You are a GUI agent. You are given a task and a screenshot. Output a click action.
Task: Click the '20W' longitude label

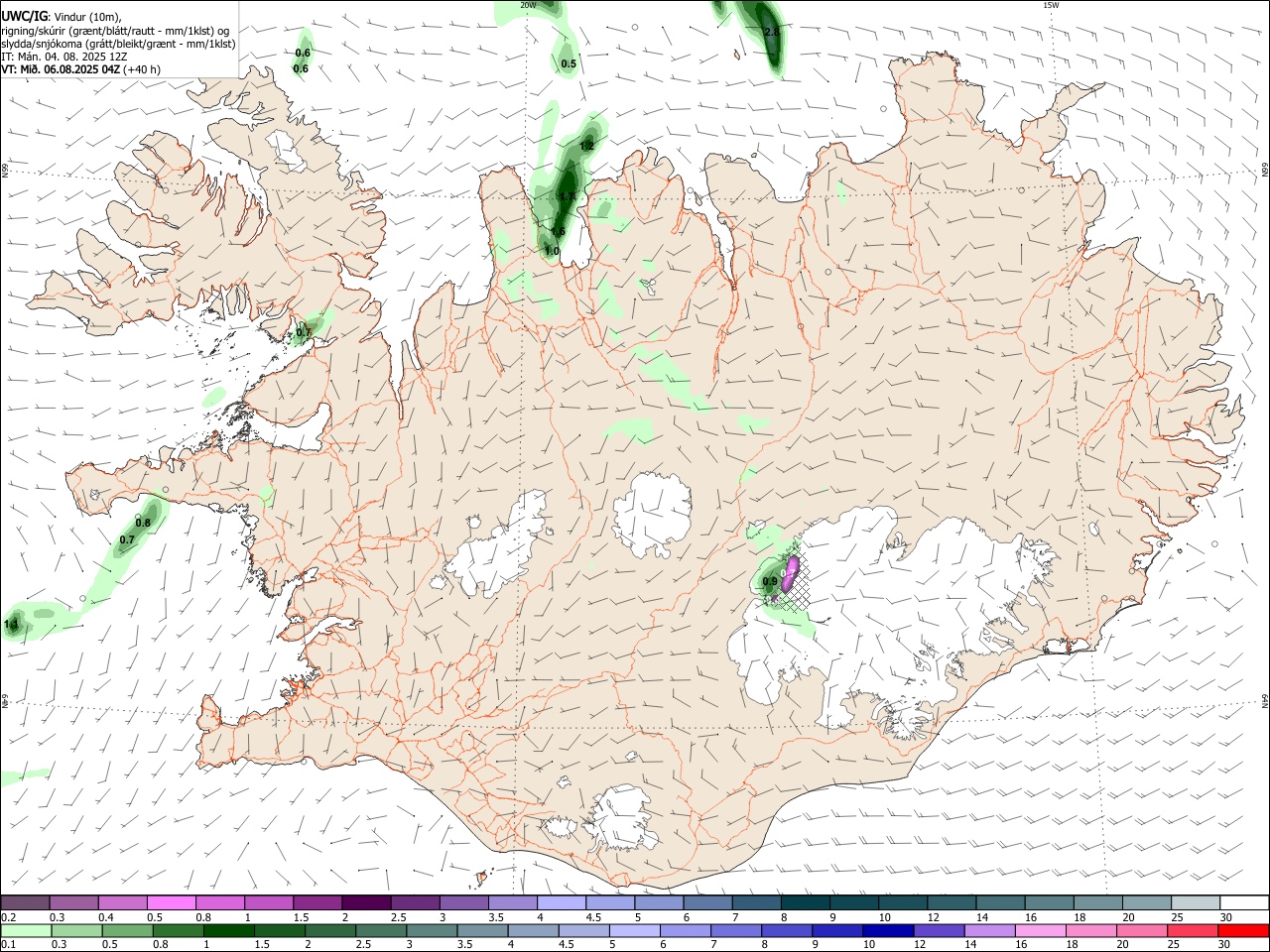click(x=528, y=5)
